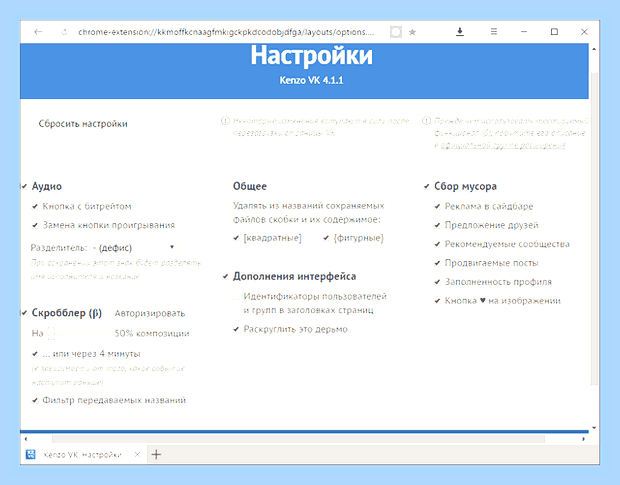Open the Разделитель (дефис) dropdown
The width and height of the screenshot is (620, 485).
pos(134,248)
